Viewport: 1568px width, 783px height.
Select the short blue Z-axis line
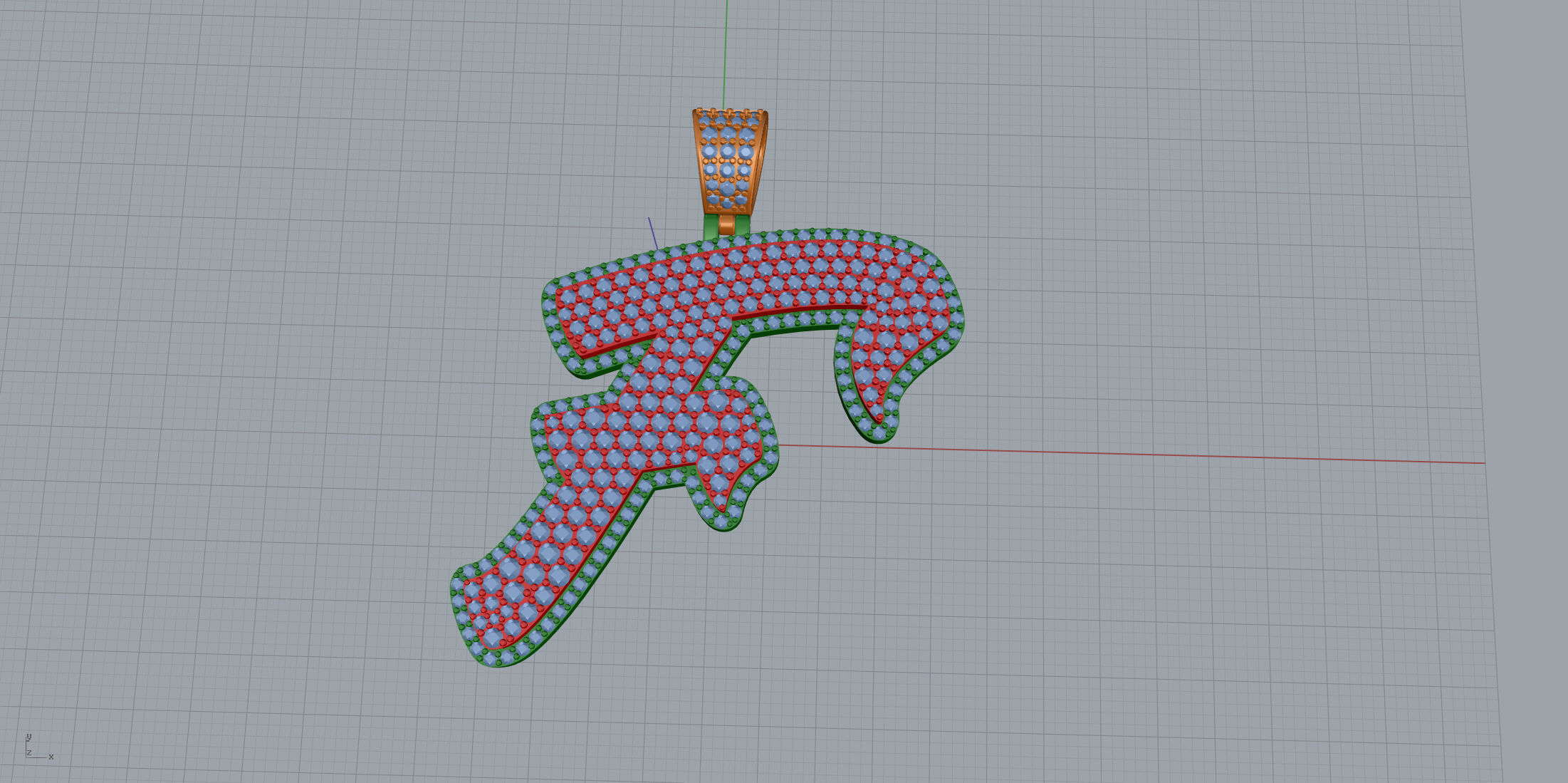tap(653, 234)
